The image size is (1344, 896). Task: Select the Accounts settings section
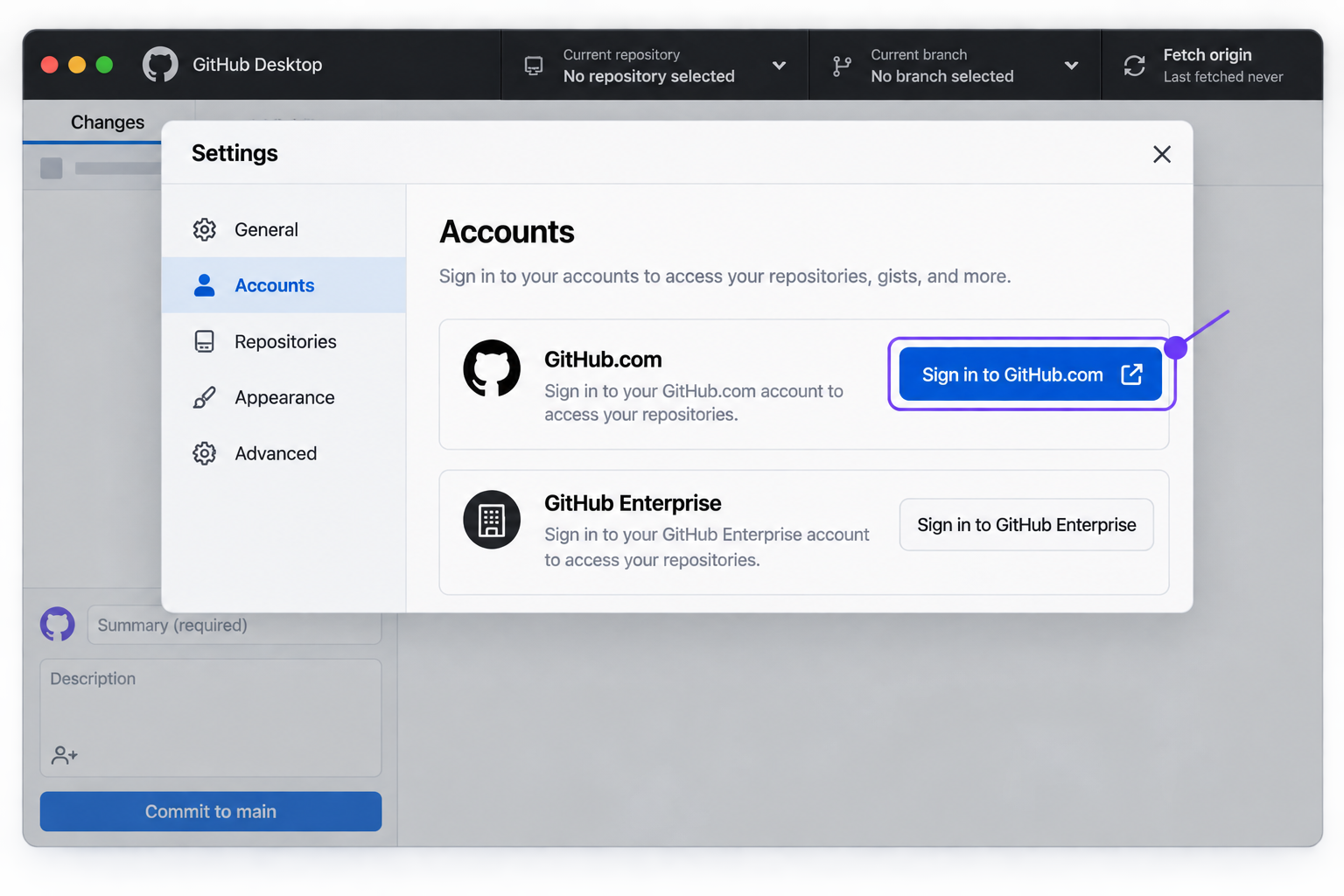pyautogui.click(x=284, y=285)
